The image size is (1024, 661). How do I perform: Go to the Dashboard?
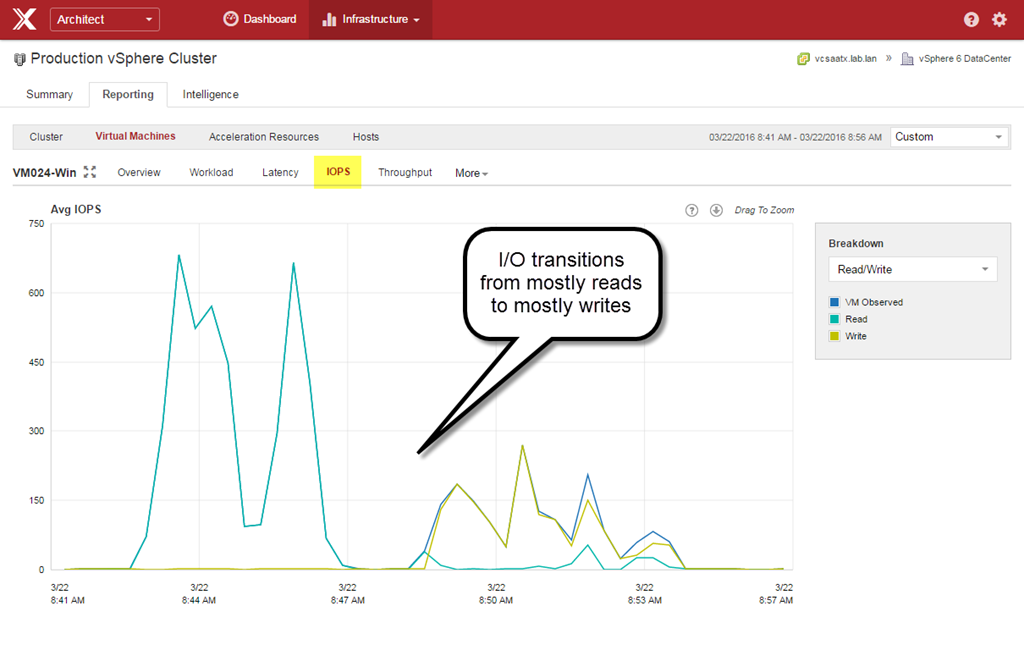pos(260,19)
